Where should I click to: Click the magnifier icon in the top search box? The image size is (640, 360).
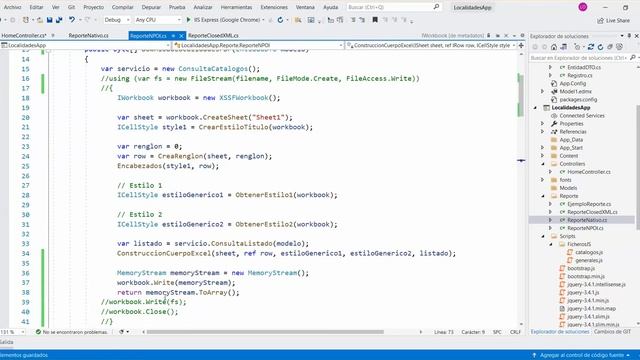click(436, 7)
